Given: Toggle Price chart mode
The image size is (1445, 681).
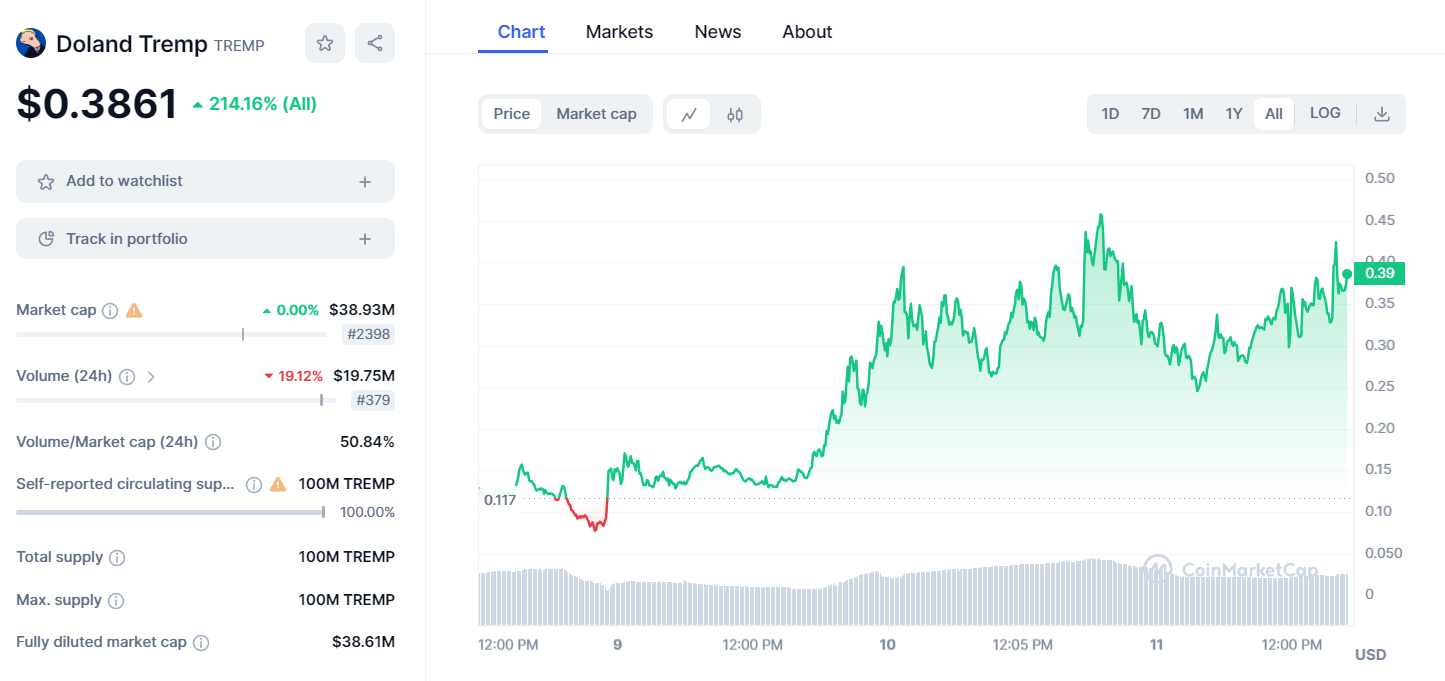Looking at the screenshot, I should tap(512, 114).
